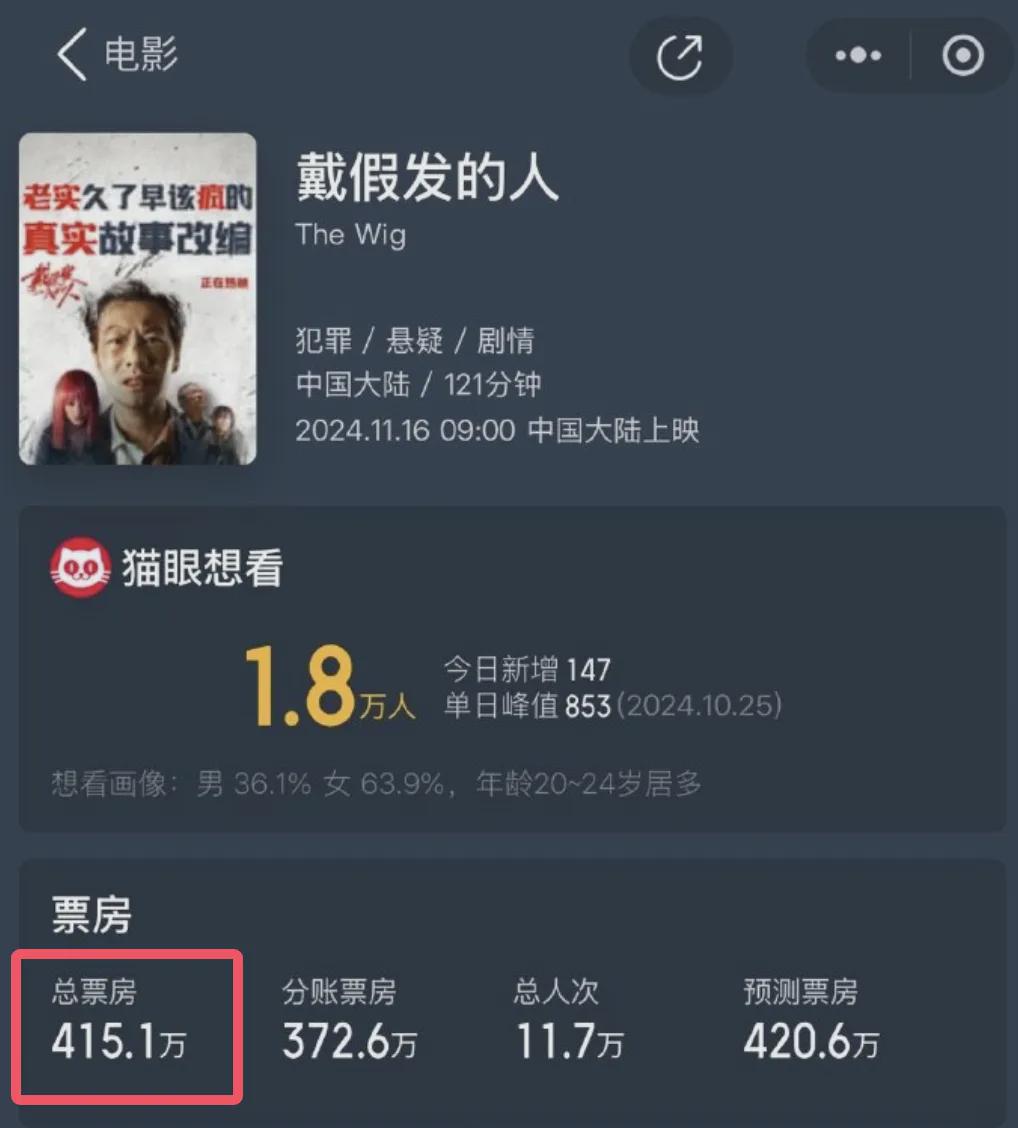1018x1128 pixels.
Task: Tap the circular target close icon
Action: (x=963, y=55)
